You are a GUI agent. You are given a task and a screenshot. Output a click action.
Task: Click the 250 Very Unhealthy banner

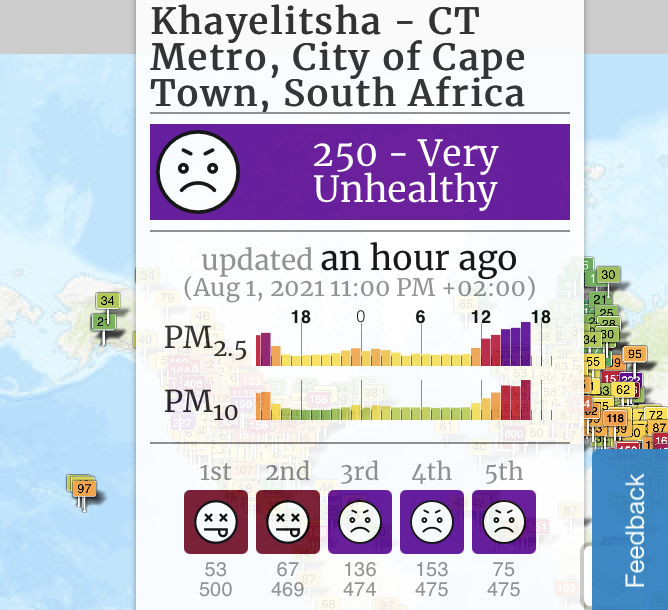coord(360,172)
